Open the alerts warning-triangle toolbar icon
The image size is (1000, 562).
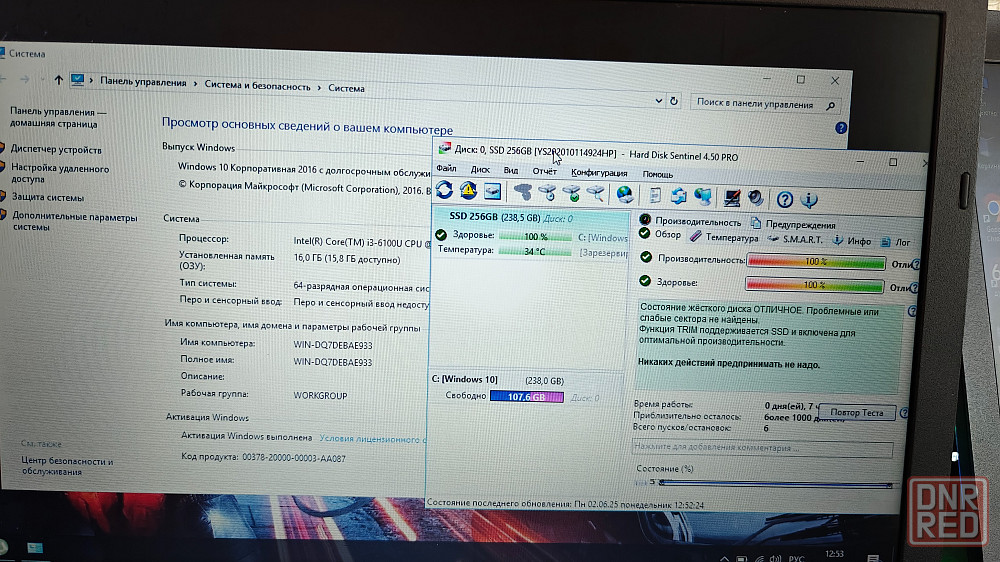pos(468,191)
